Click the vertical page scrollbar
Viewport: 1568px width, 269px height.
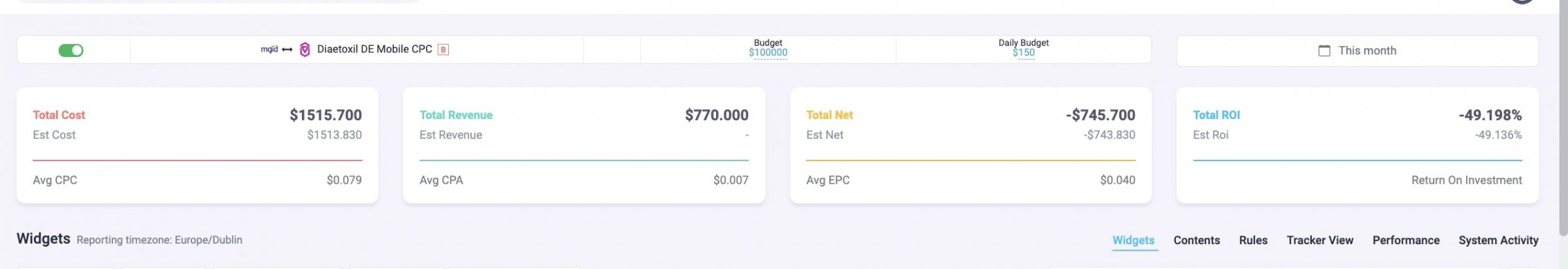1563,118
